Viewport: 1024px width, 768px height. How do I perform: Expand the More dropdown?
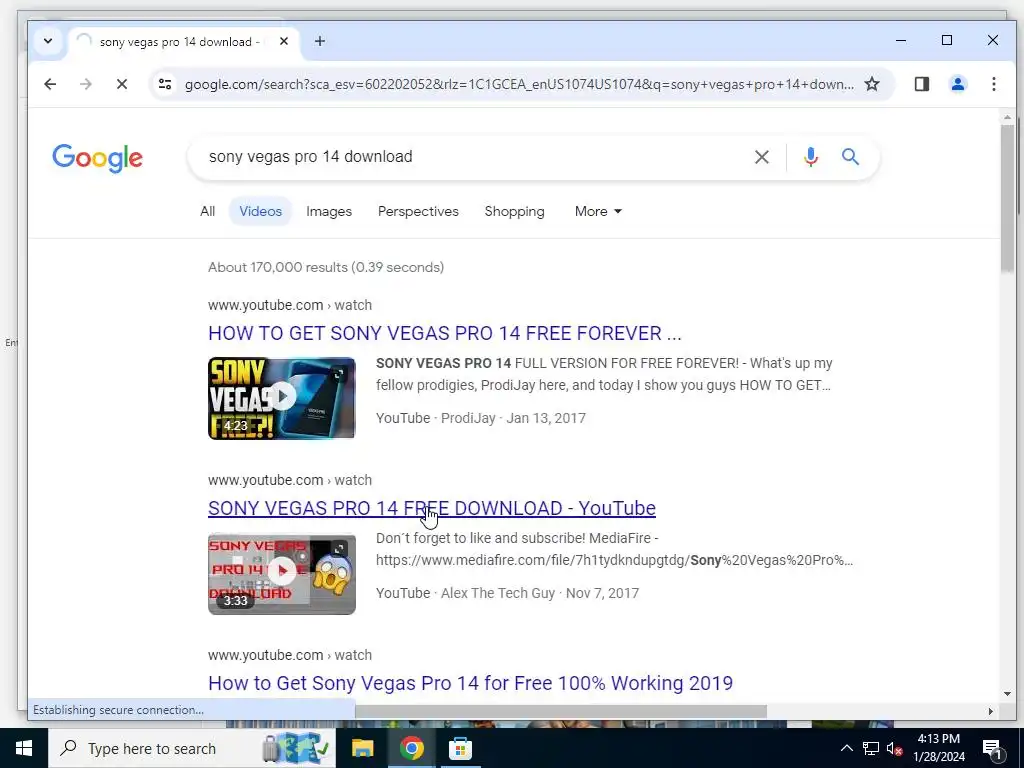(598, 212)
